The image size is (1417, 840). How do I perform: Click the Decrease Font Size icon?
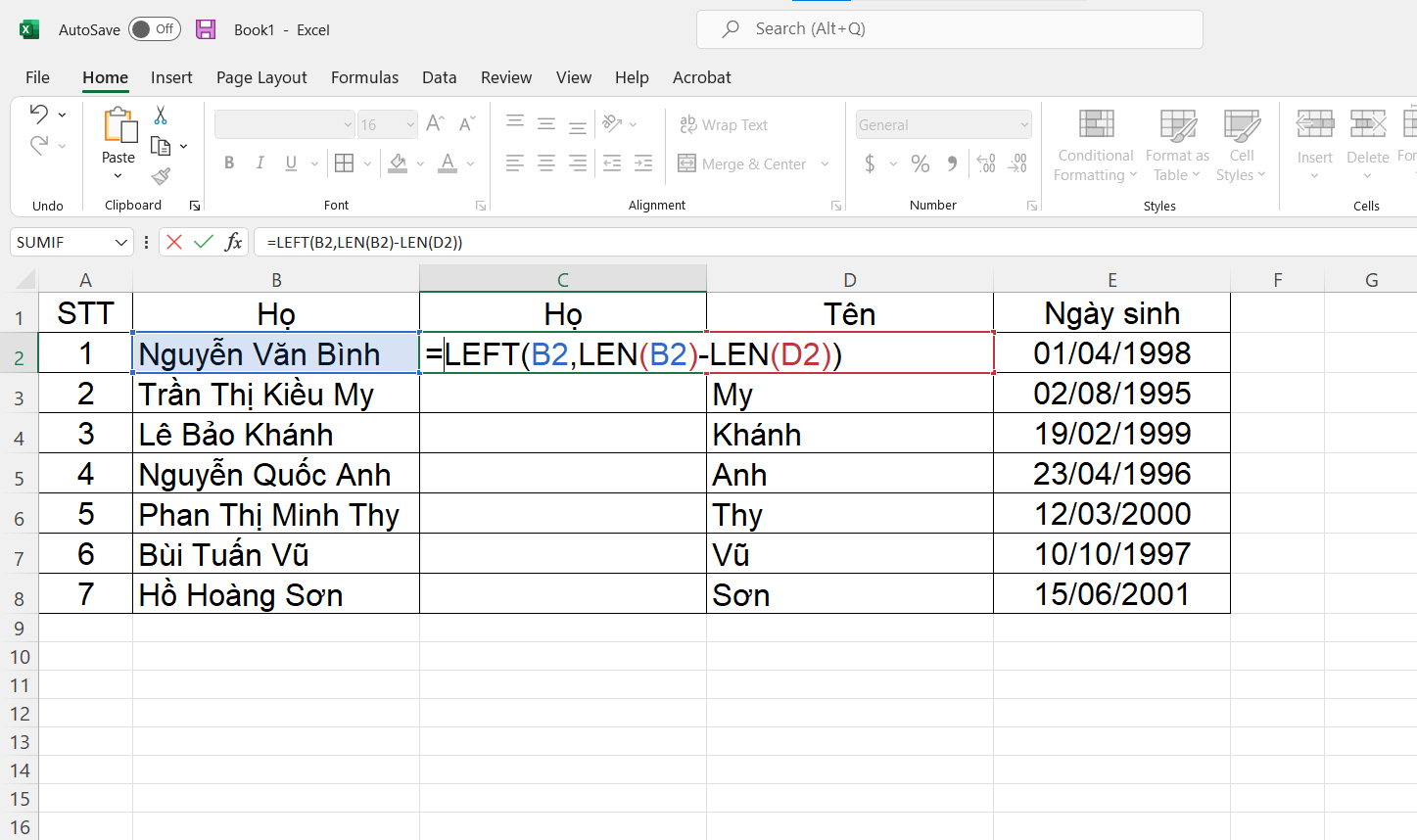pyautogui.click(x=467, y=123)
